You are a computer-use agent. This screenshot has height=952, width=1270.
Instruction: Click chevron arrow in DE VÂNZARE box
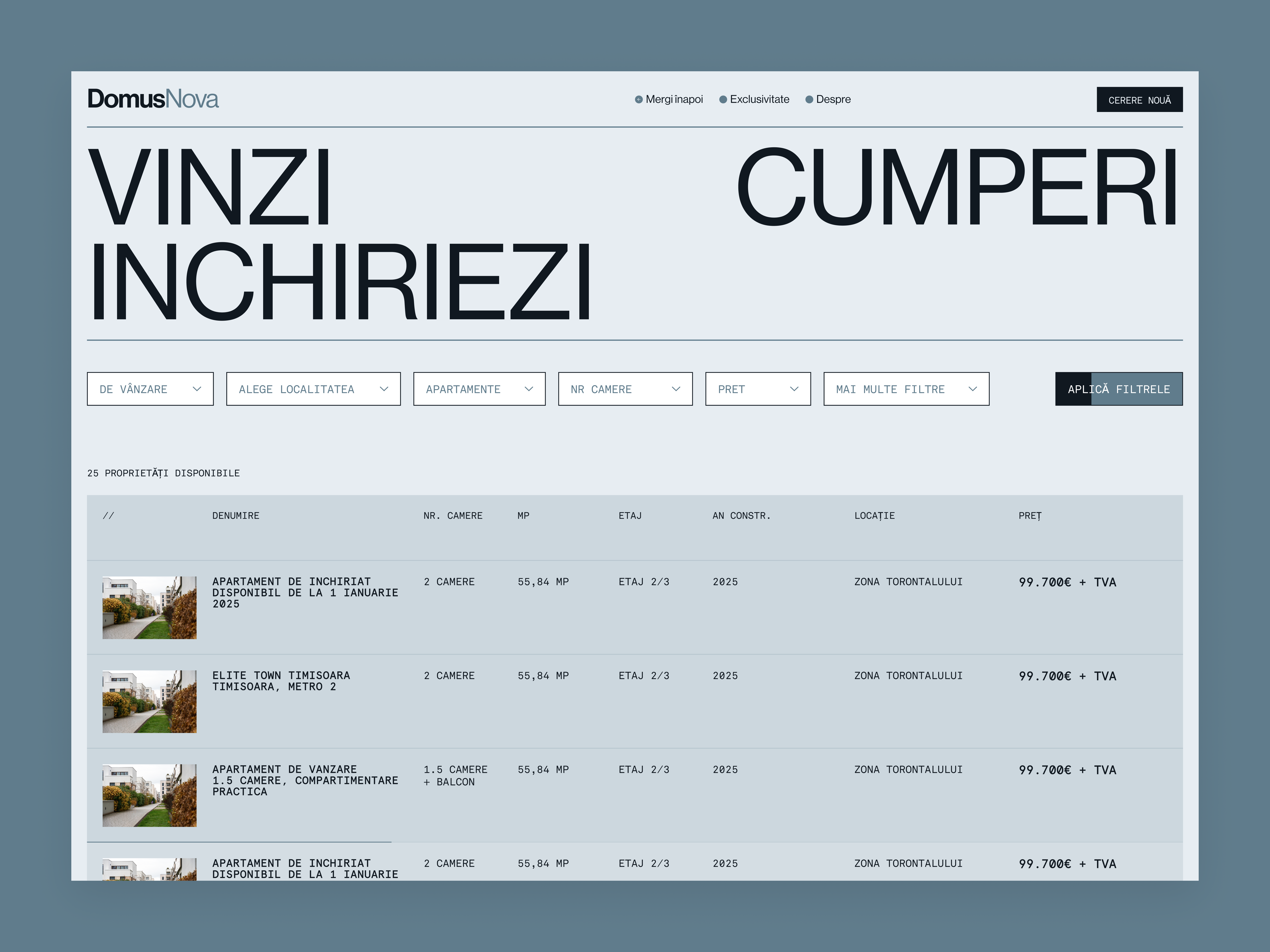coord(197,389)
